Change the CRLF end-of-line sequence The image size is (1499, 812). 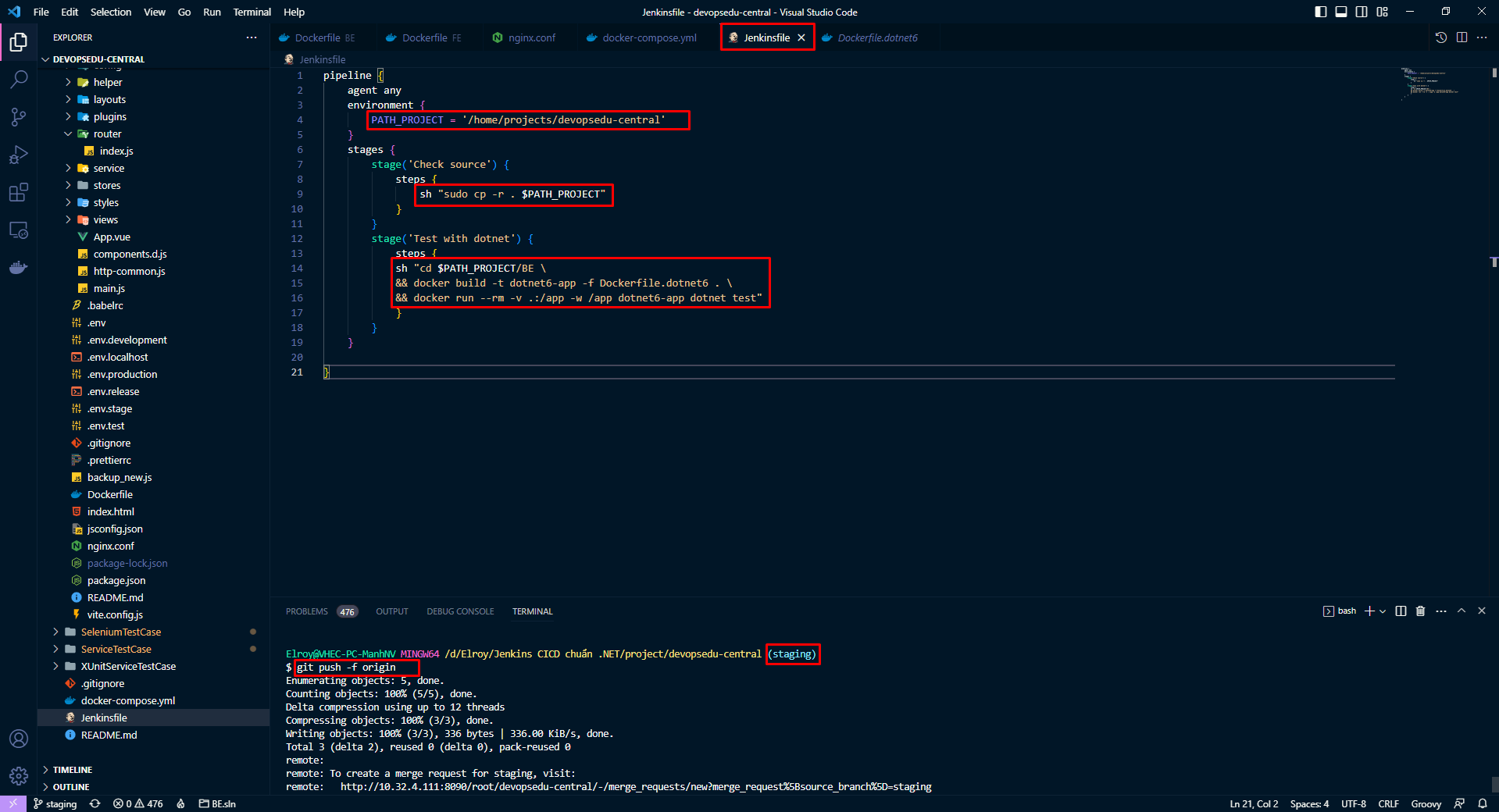coord(1388,803)
